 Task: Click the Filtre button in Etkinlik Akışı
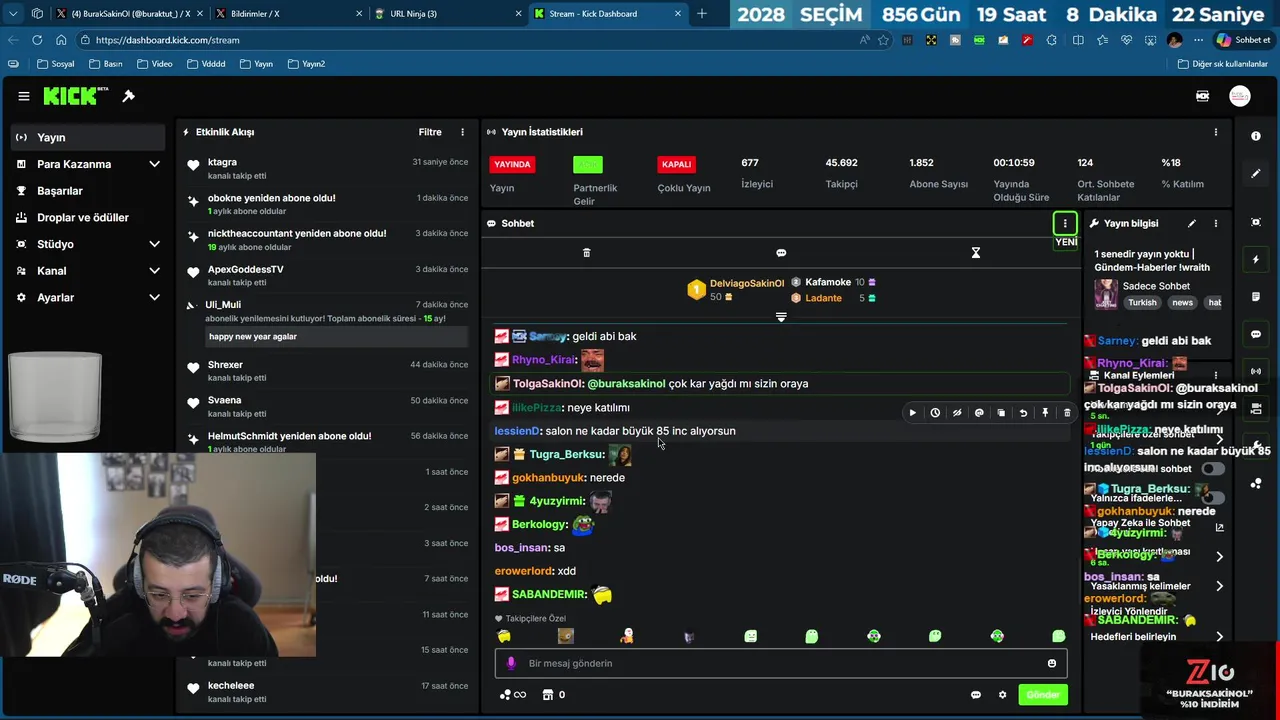pos(430,132)
